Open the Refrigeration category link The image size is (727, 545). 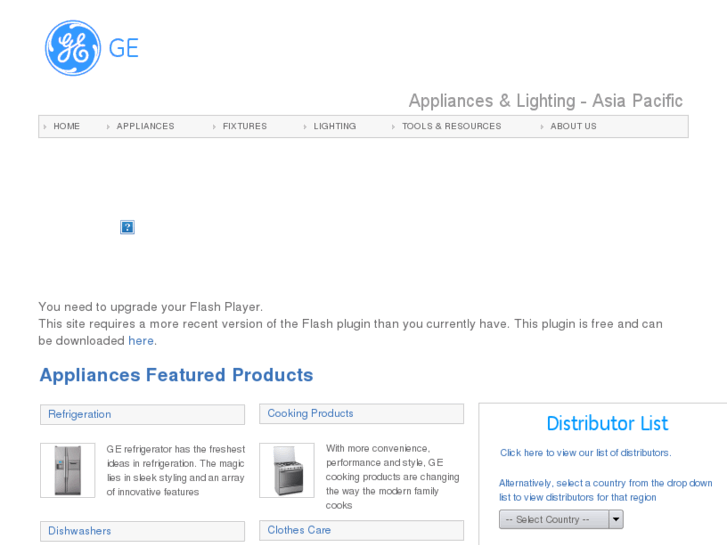80,414
